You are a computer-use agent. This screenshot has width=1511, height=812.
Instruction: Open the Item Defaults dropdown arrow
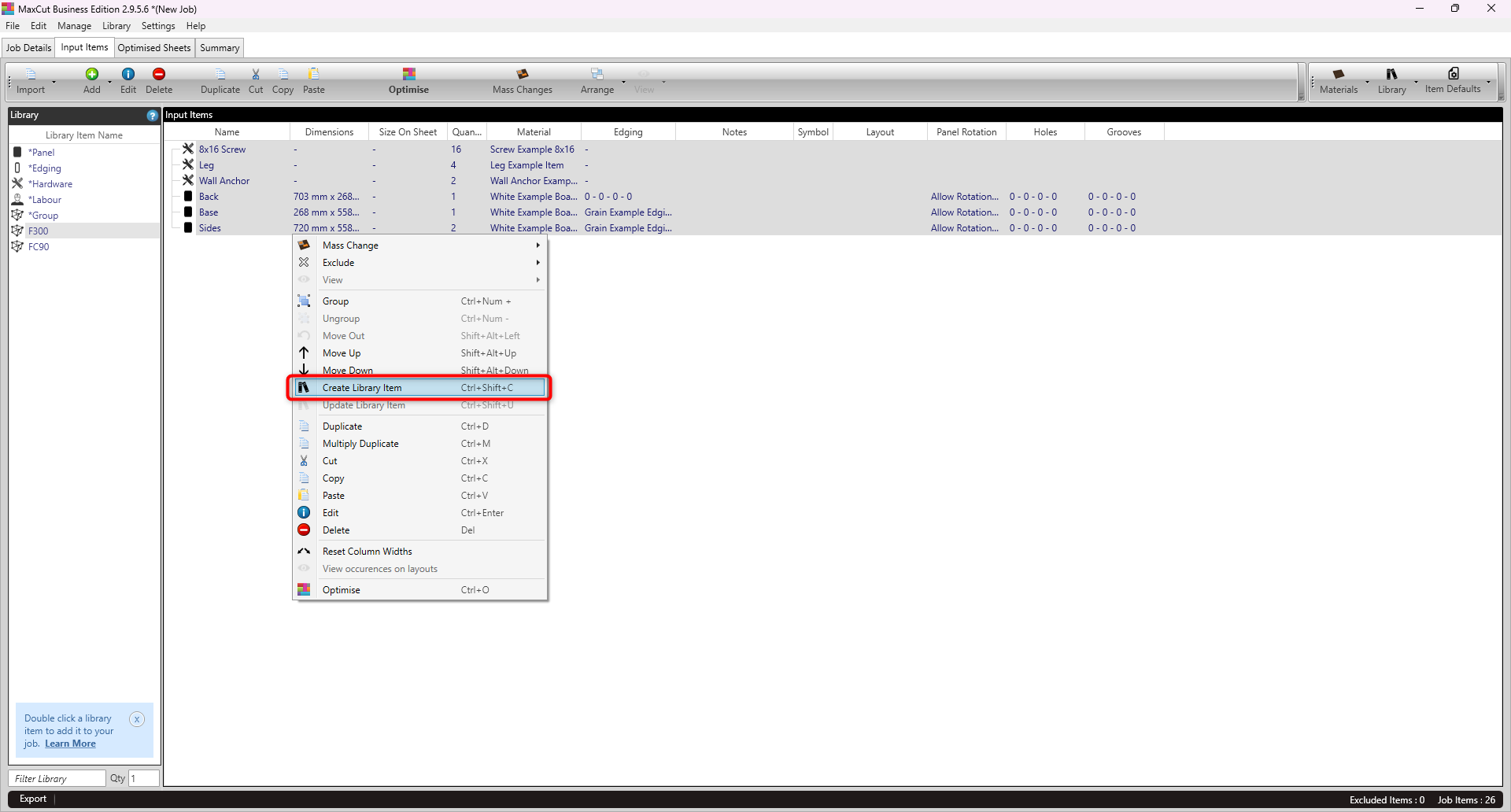[x=1488, y=82]
